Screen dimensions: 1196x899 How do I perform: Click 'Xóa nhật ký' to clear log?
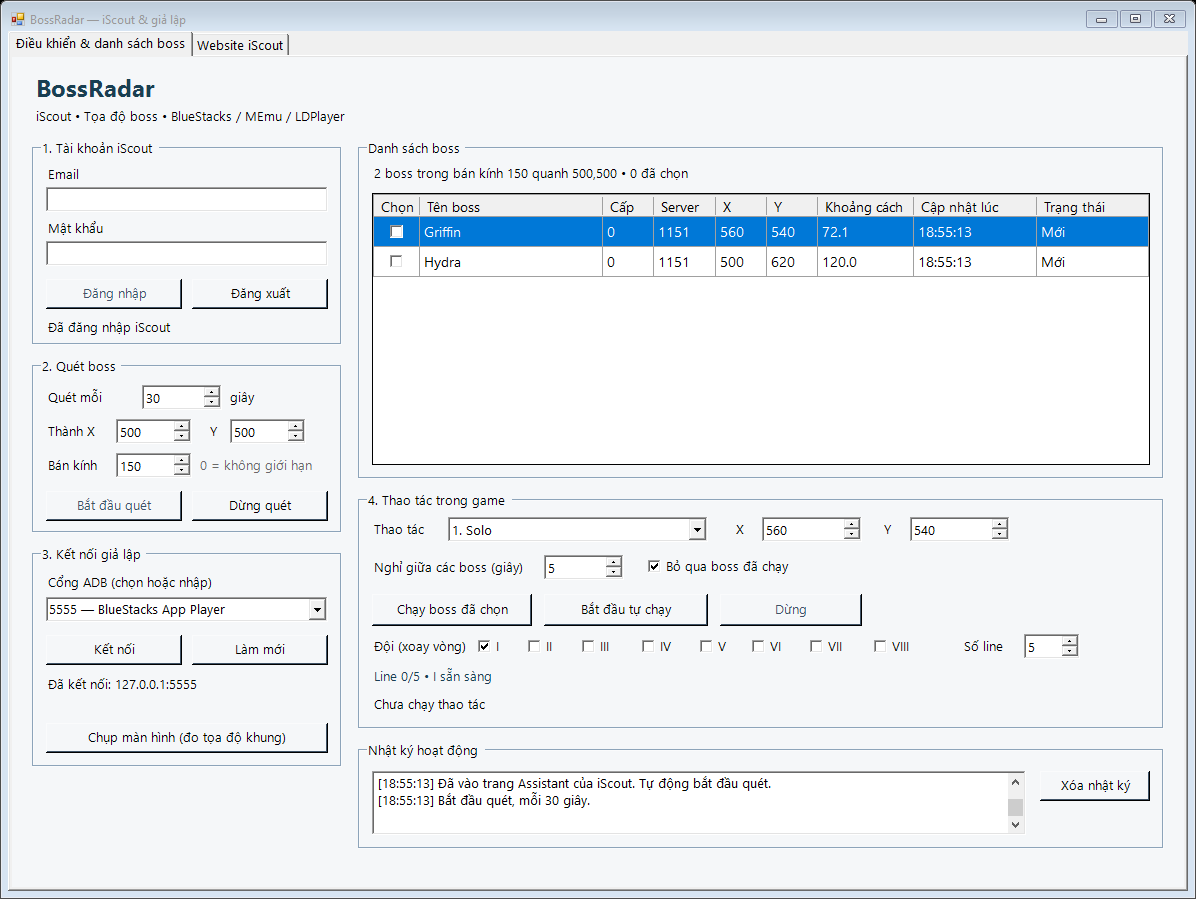[1095, 785]
